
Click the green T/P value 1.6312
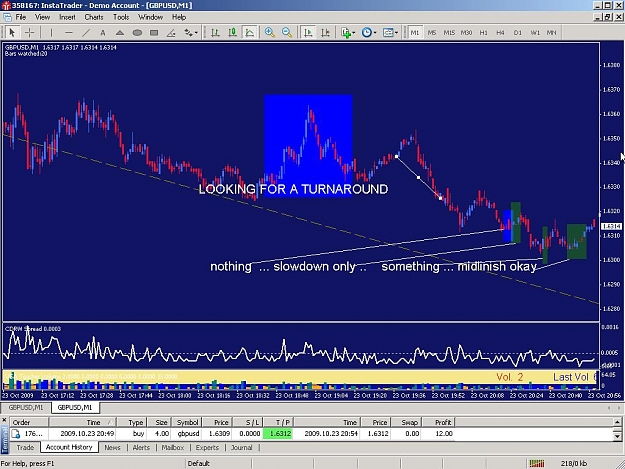[x=277, y=434]
